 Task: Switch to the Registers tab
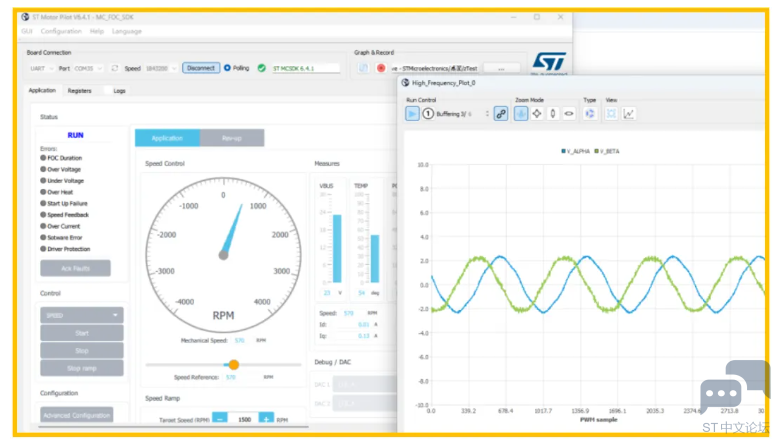pos(79,91)
